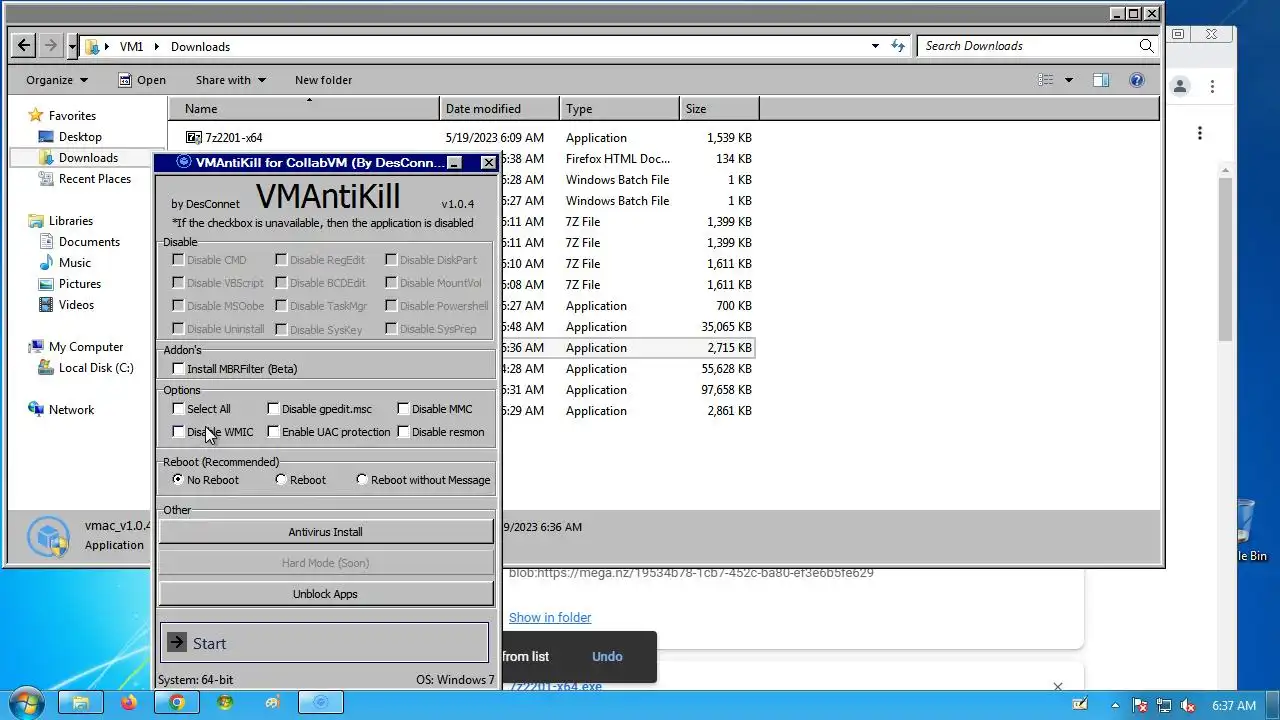1280x720 pixels.
Task: Tick the Select All checkbox
Action: 178,409
